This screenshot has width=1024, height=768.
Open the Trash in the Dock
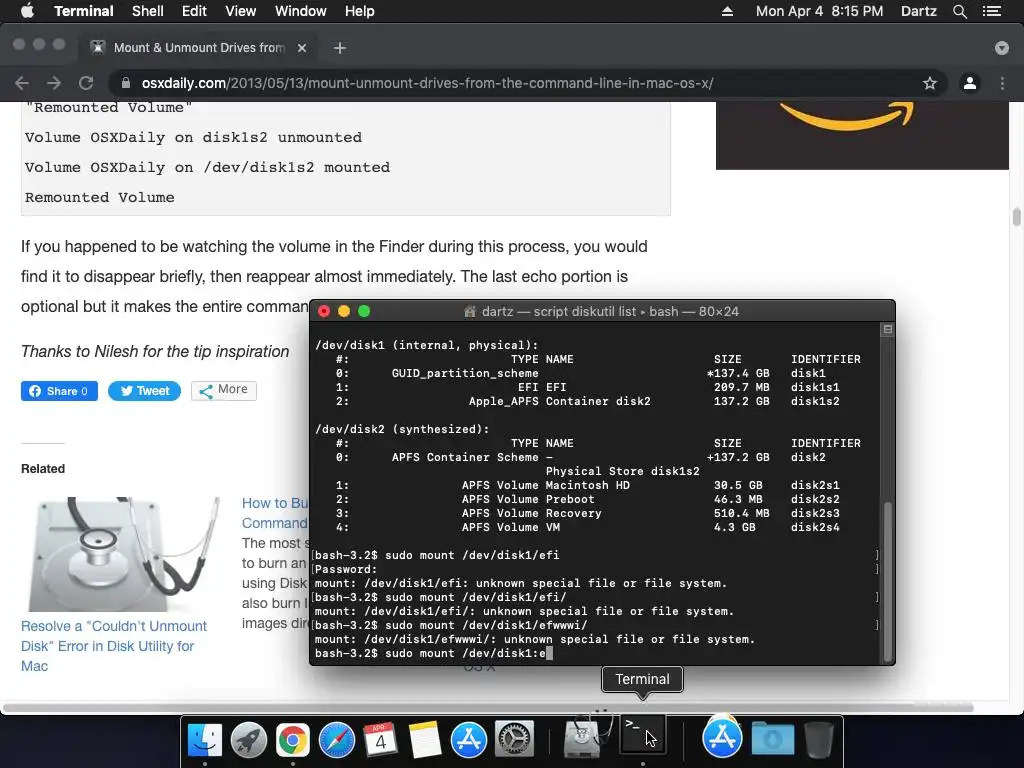(x=818, y=739)
